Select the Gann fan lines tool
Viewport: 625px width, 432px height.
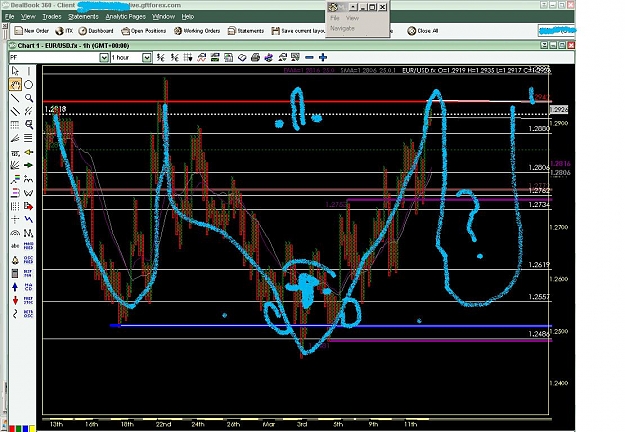(x=15, y=165)
